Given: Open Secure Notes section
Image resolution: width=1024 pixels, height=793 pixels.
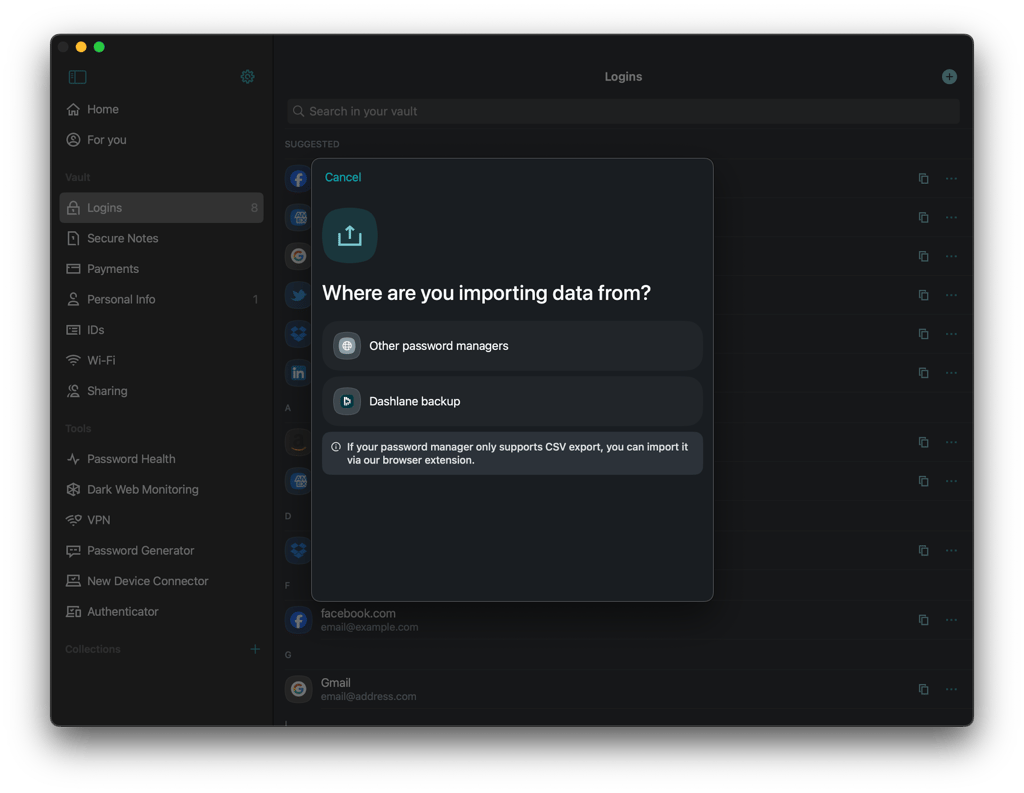Looking at the screenshot, I should tap(161, 238).
